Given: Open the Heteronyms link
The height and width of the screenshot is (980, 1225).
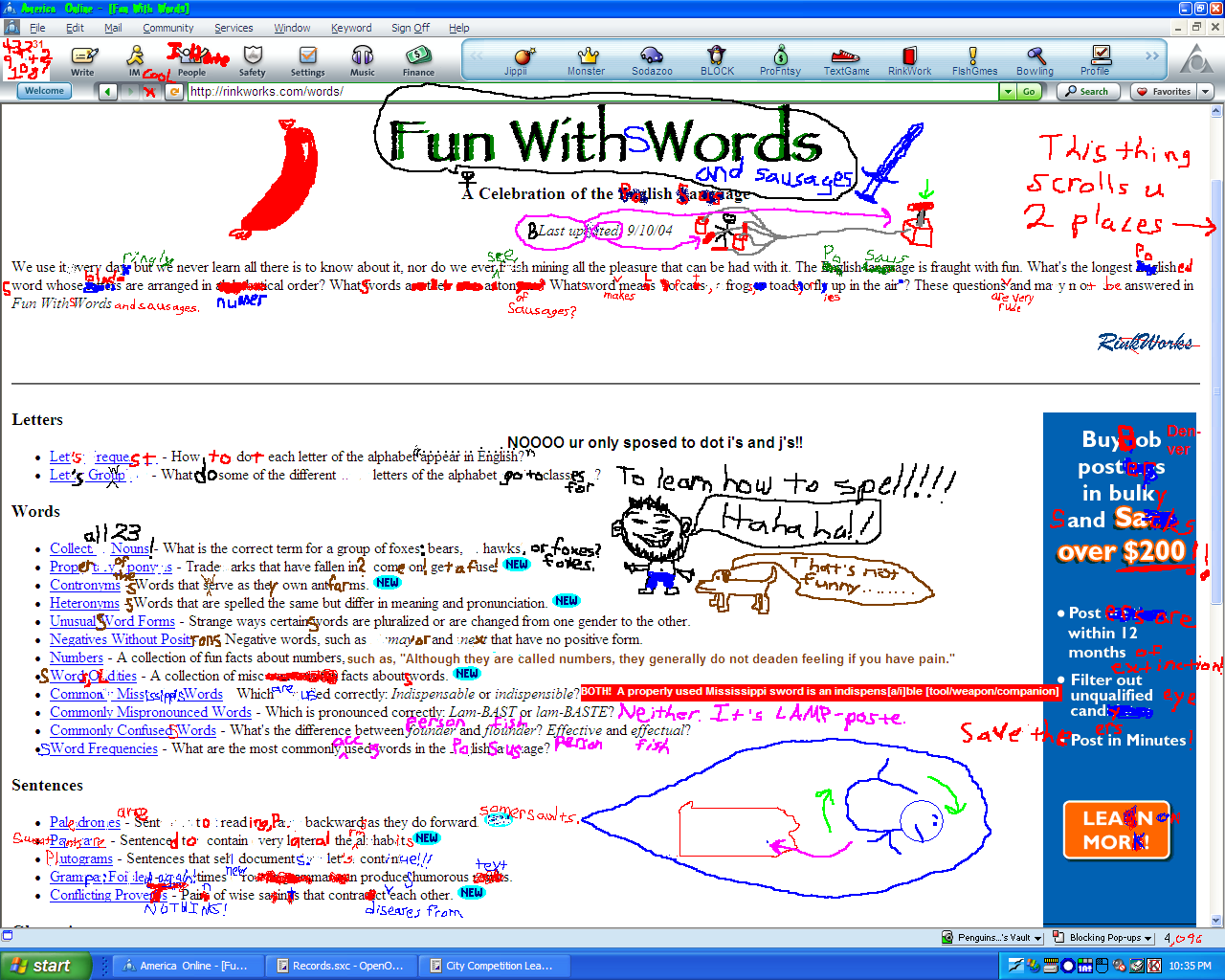Looking at the screenshot, I should point(84,603).
